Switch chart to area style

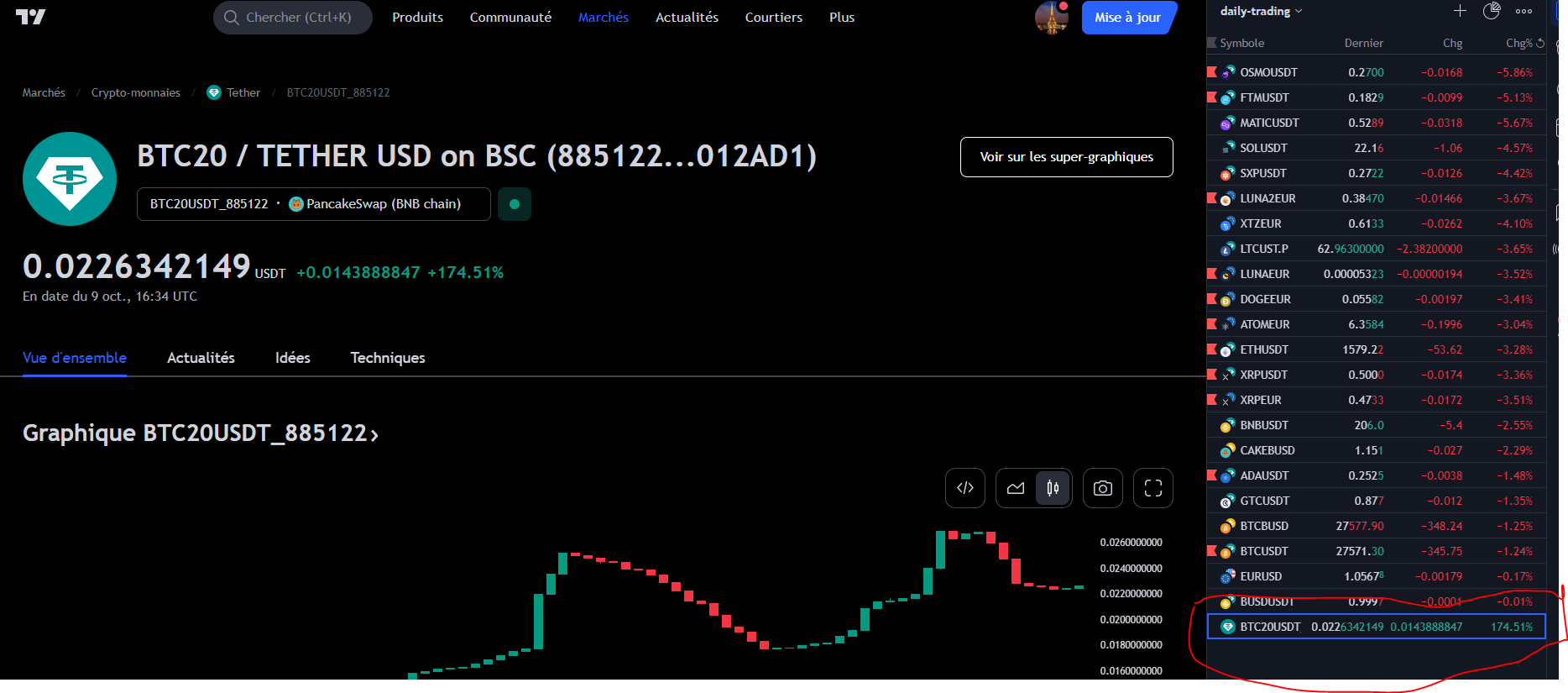tap(1016, 488)
